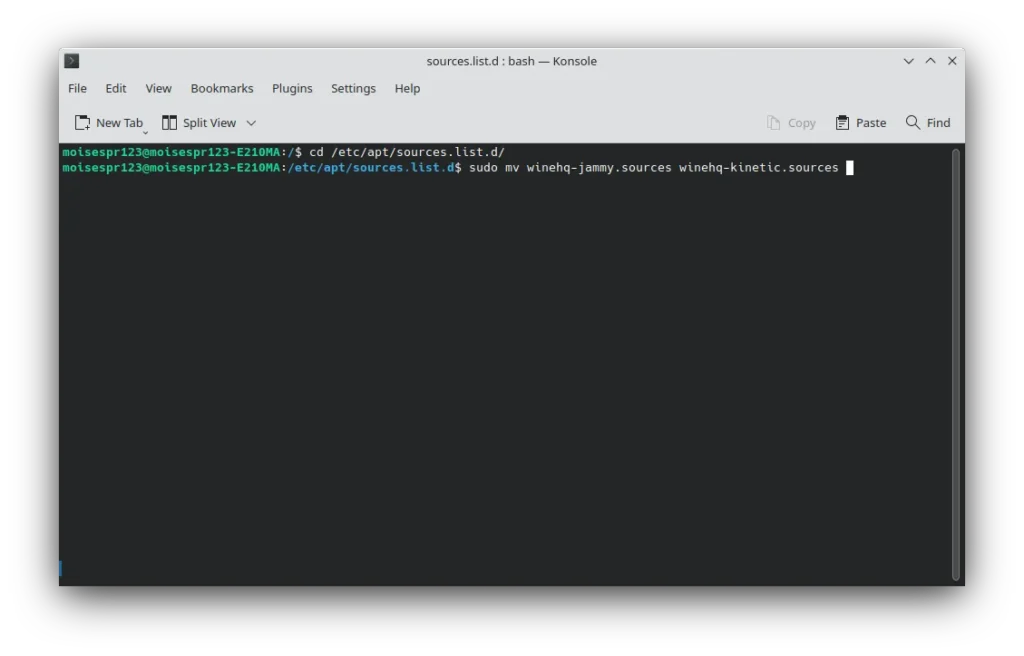1024x656 pixels.
Task: Open the Settings menu
Action: coord(353,88)
